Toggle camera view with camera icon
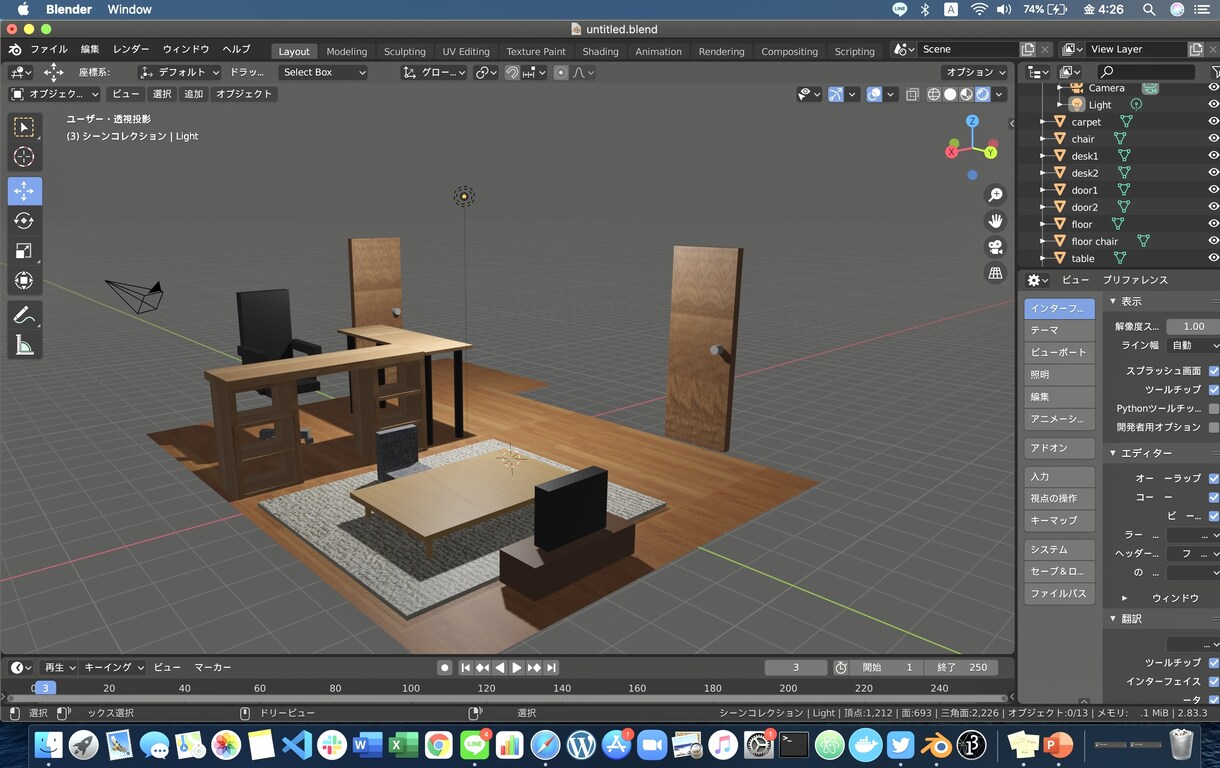1220x768 pixels. (x=995, y=247)
